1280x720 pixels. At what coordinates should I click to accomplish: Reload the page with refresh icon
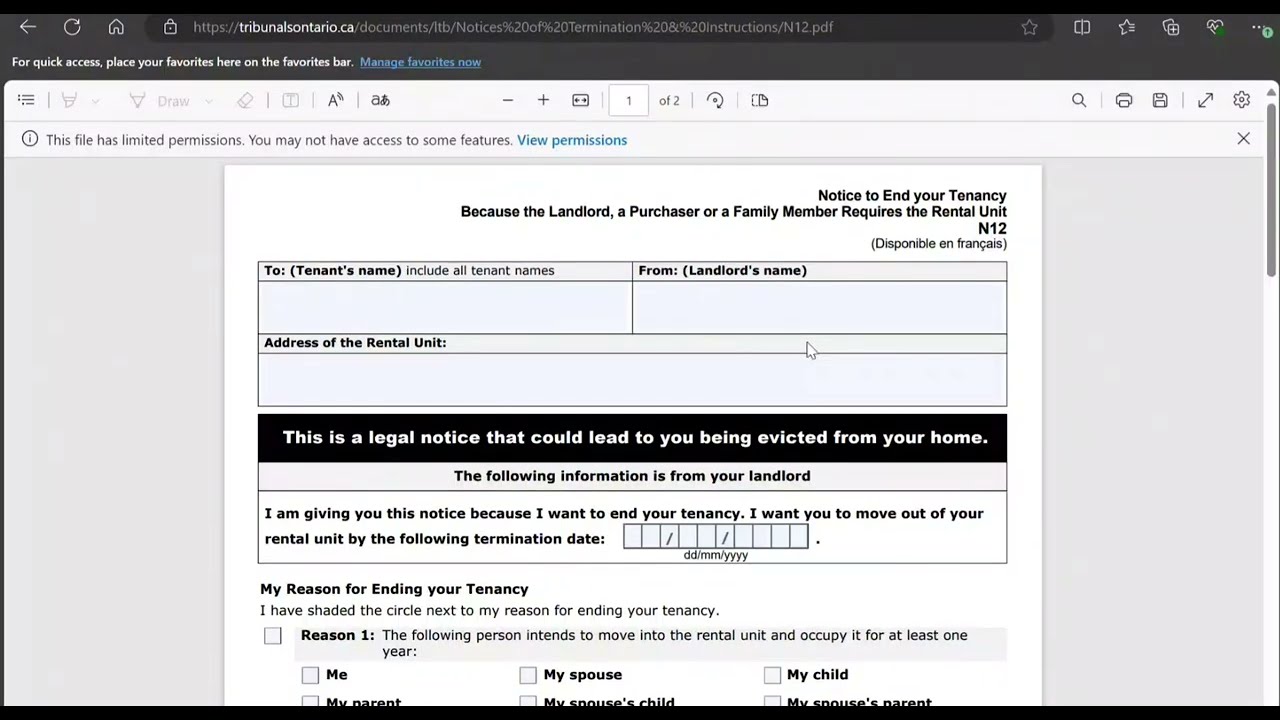(72, 27)
